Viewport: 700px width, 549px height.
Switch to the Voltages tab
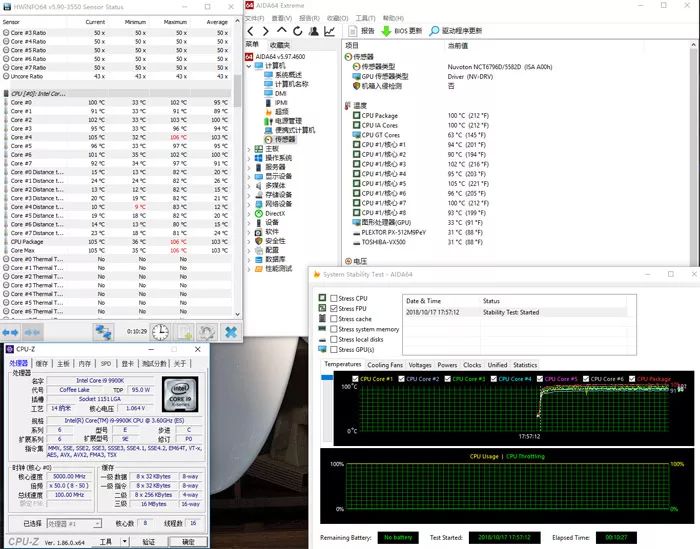420,365
